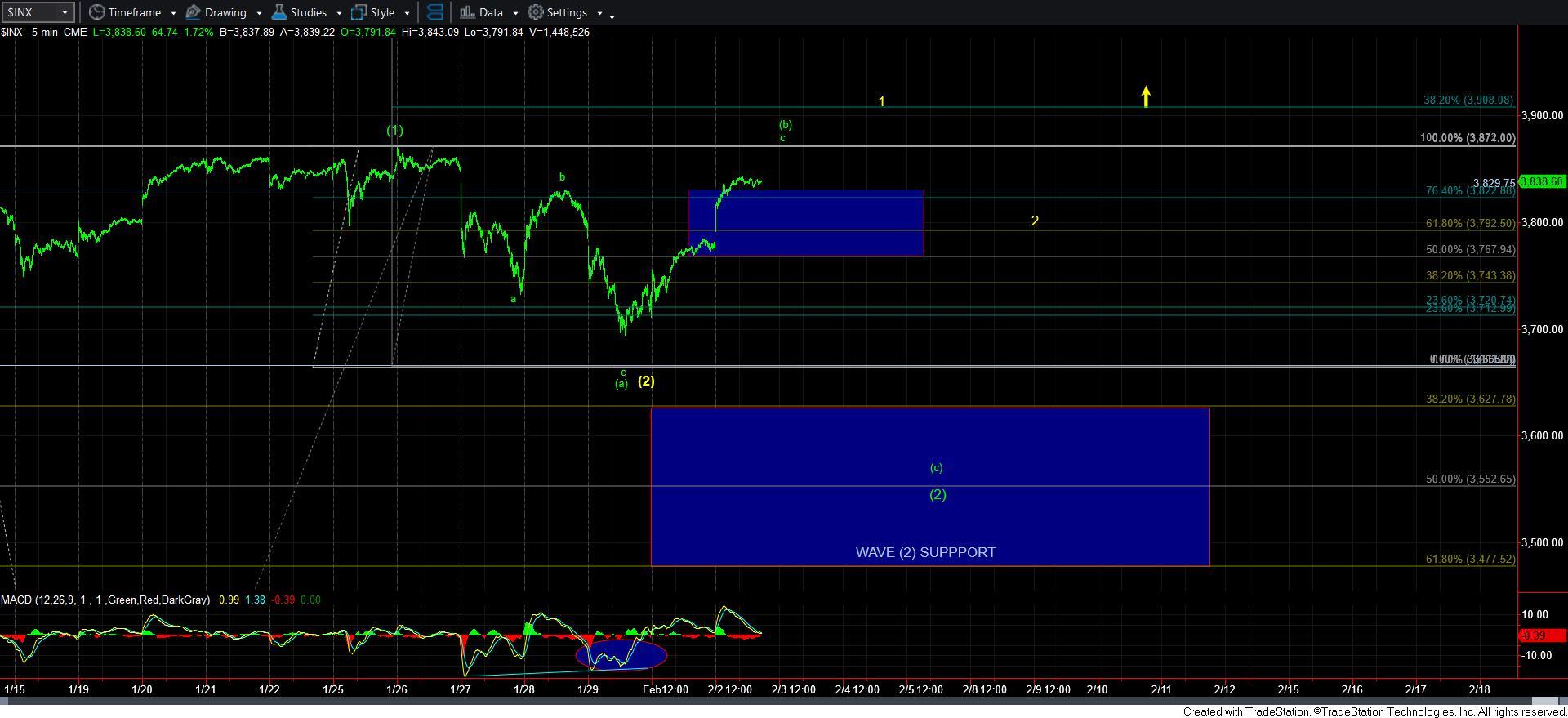The image size is (1568, 718).
Task: Click the current price tag 3,838.60
Action: click(x=1543, y=181)
